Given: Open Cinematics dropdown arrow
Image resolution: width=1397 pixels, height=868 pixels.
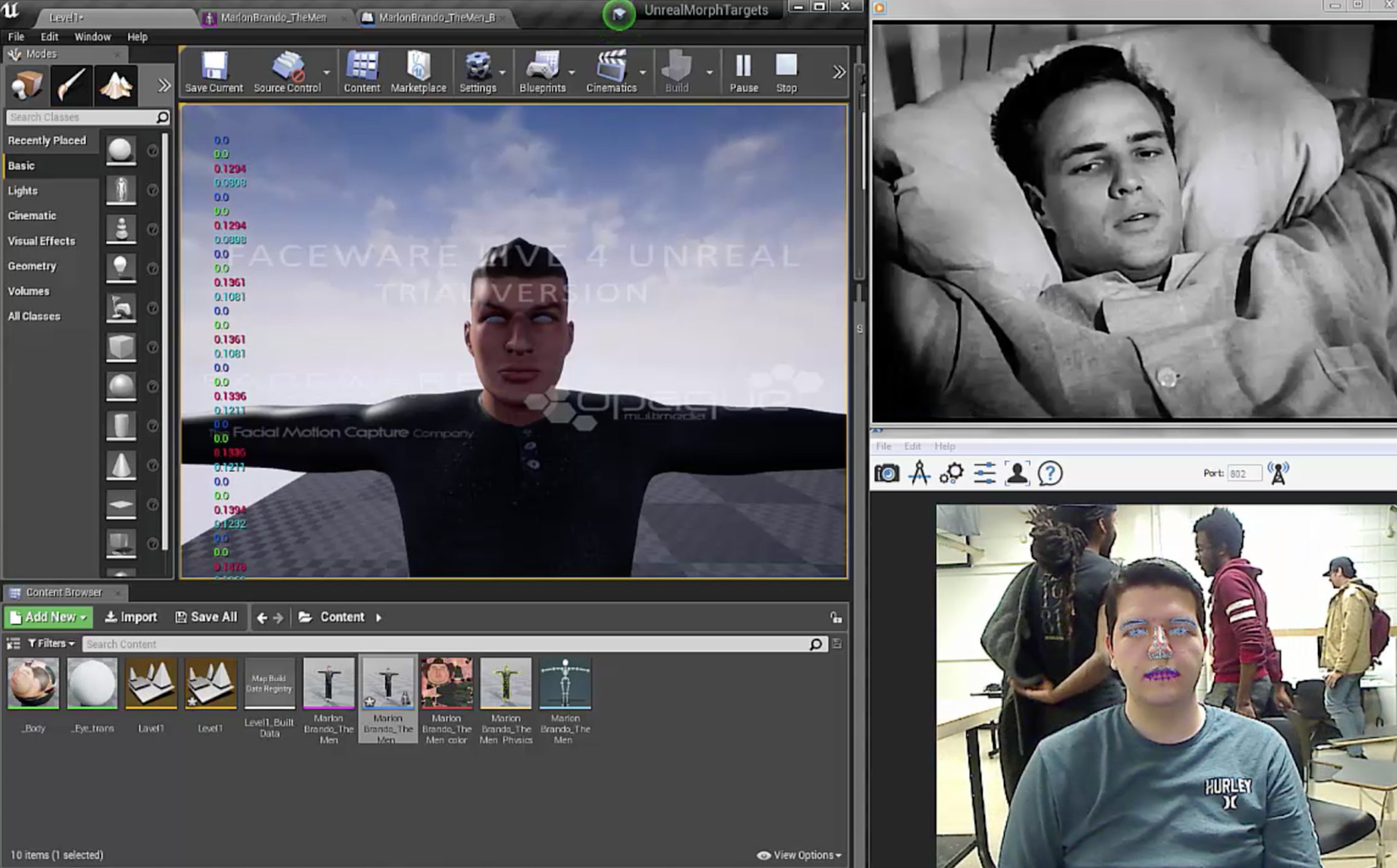Looking at the screenshot, I should 642,72.
